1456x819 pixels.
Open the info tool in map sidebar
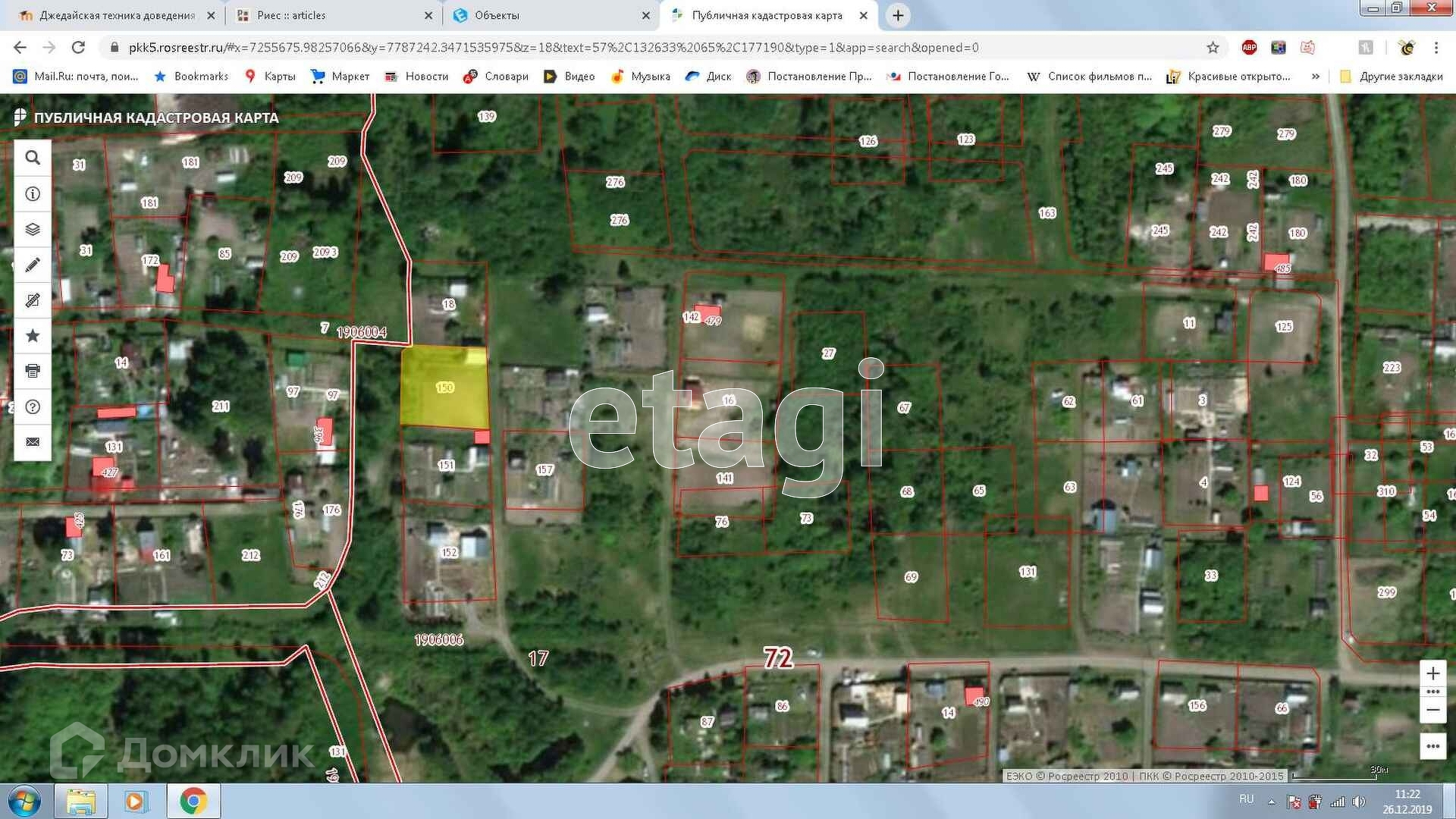coord(33,194)
